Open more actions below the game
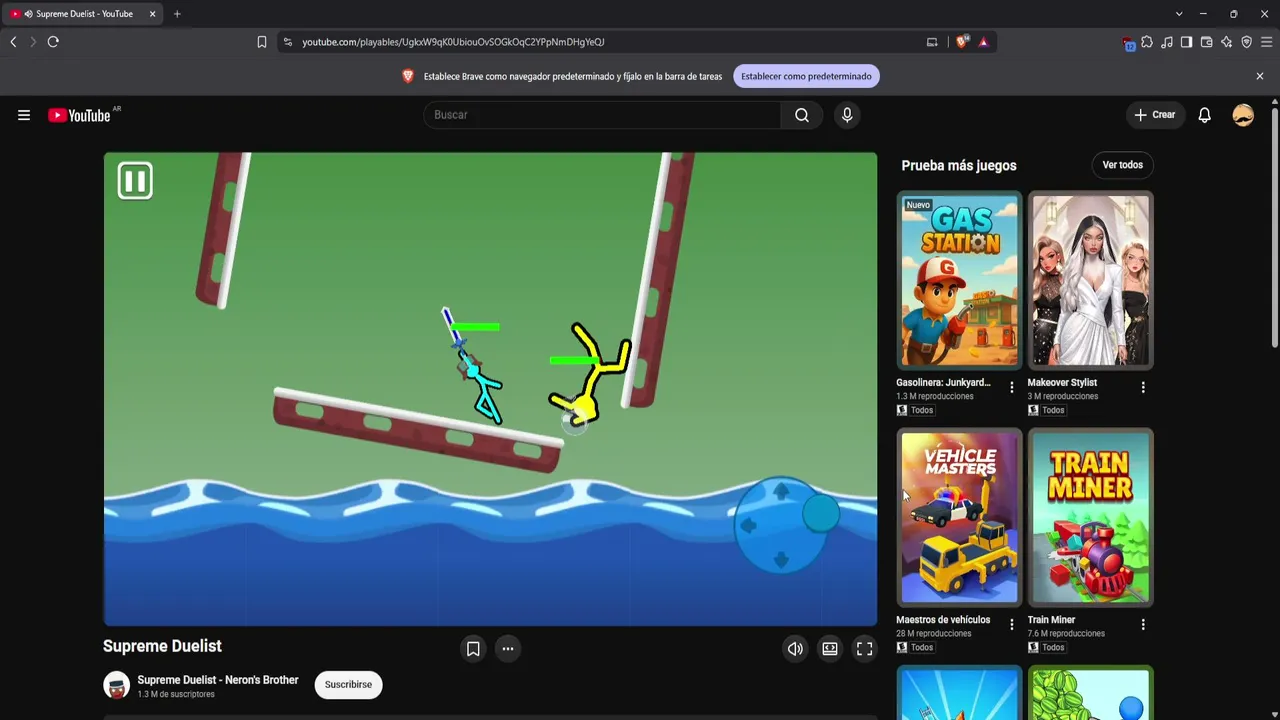The image size is (1280, 720). coord(508,649)
